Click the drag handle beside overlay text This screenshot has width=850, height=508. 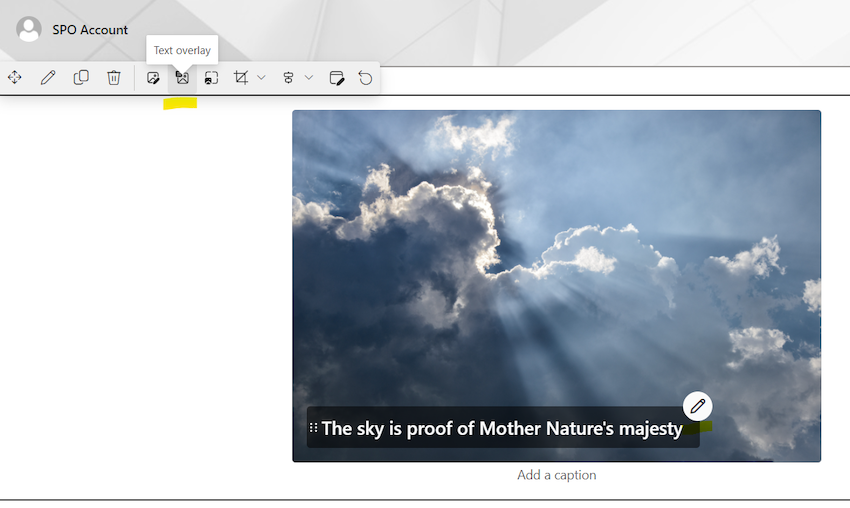(x=313, y=428)
